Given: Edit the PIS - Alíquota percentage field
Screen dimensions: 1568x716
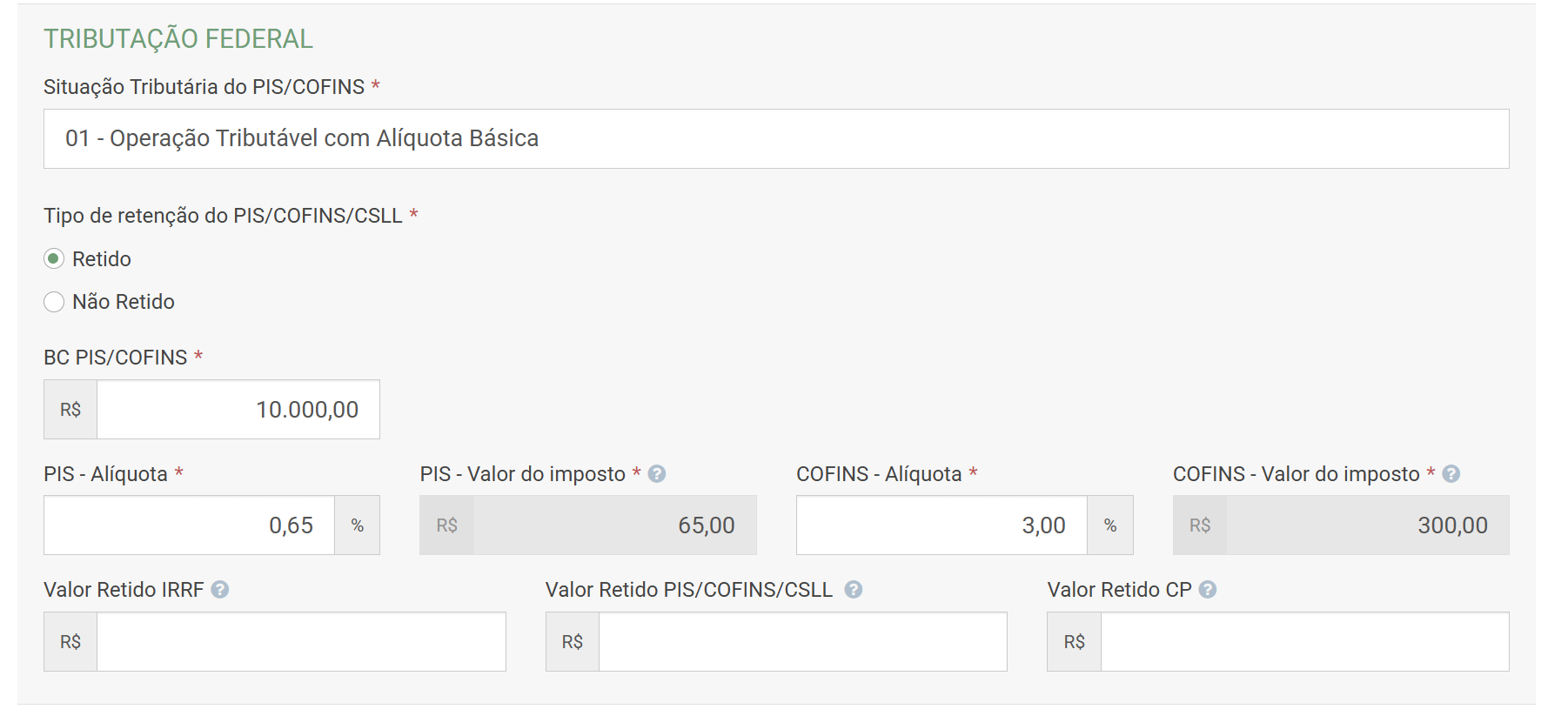Looking at the screenshot, I should pyautogui.click(x=189, y=525).
